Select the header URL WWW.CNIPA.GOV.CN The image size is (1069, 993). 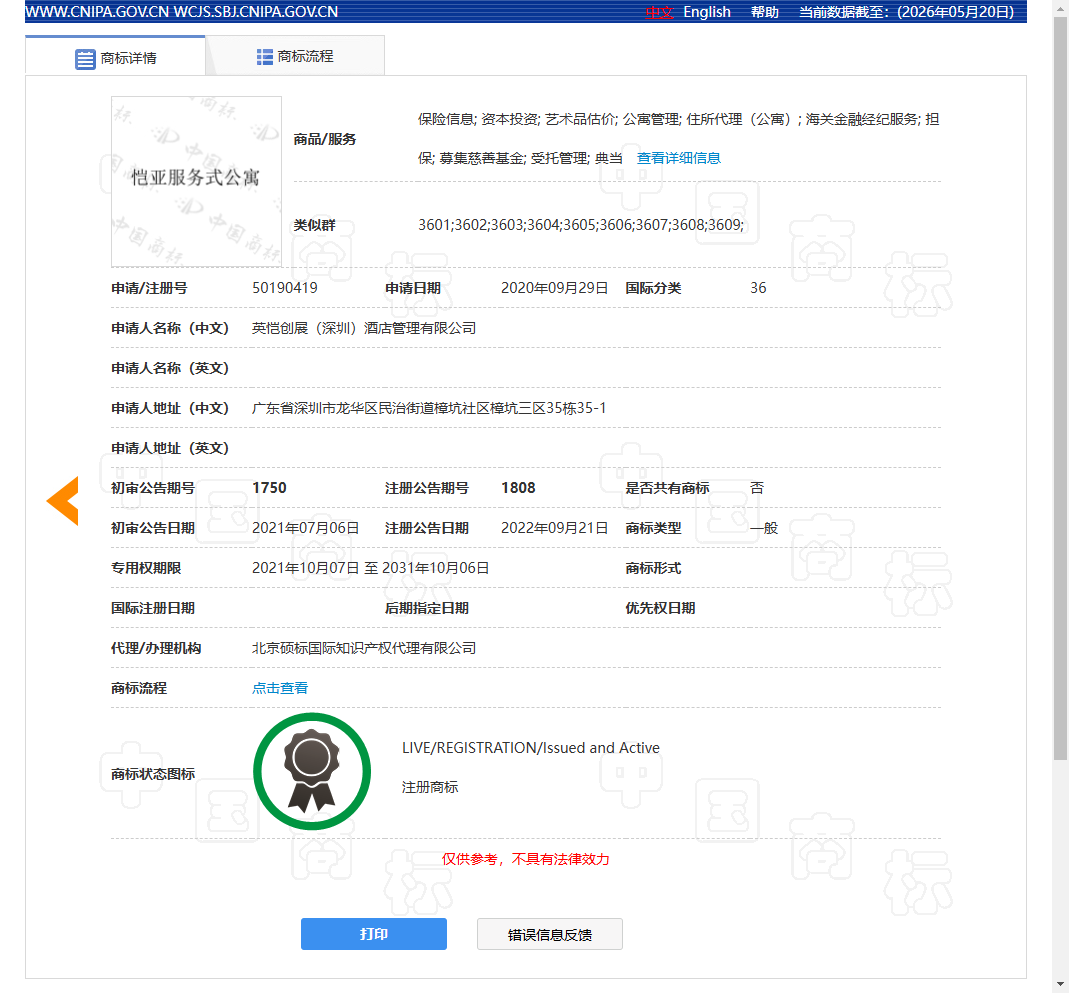pos(96,12)
